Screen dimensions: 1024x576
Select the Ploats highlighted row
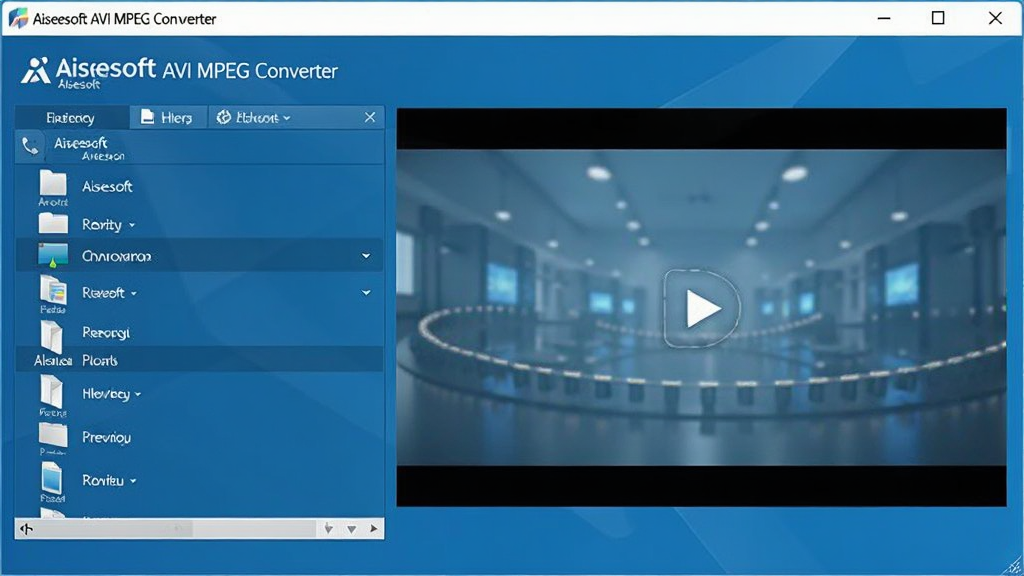[x=199, y=360]
